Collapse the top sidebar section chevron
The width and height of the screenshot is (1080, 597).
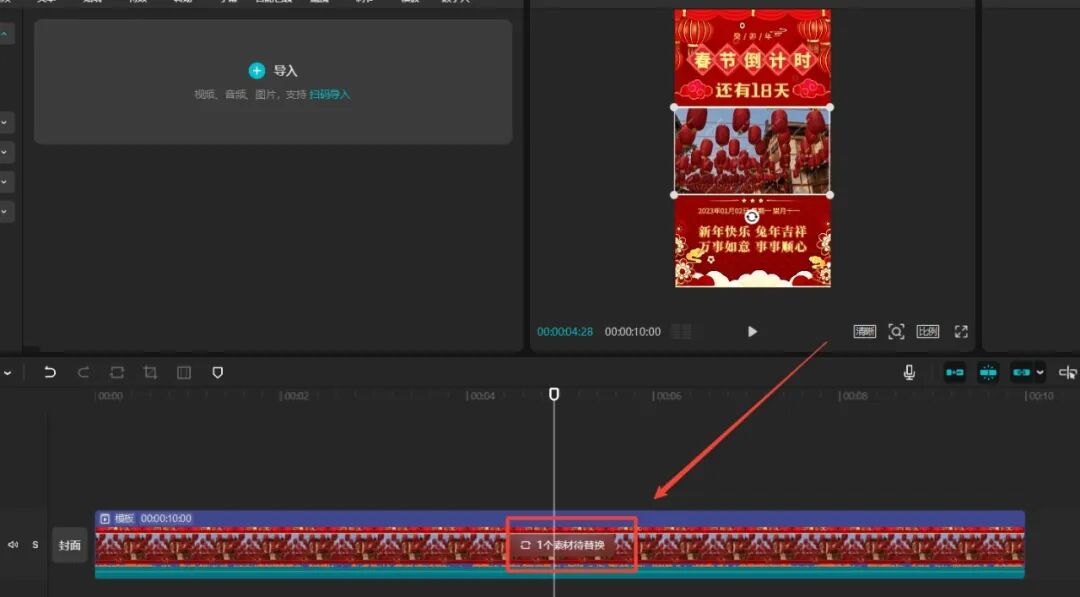[x=6, y=36]
